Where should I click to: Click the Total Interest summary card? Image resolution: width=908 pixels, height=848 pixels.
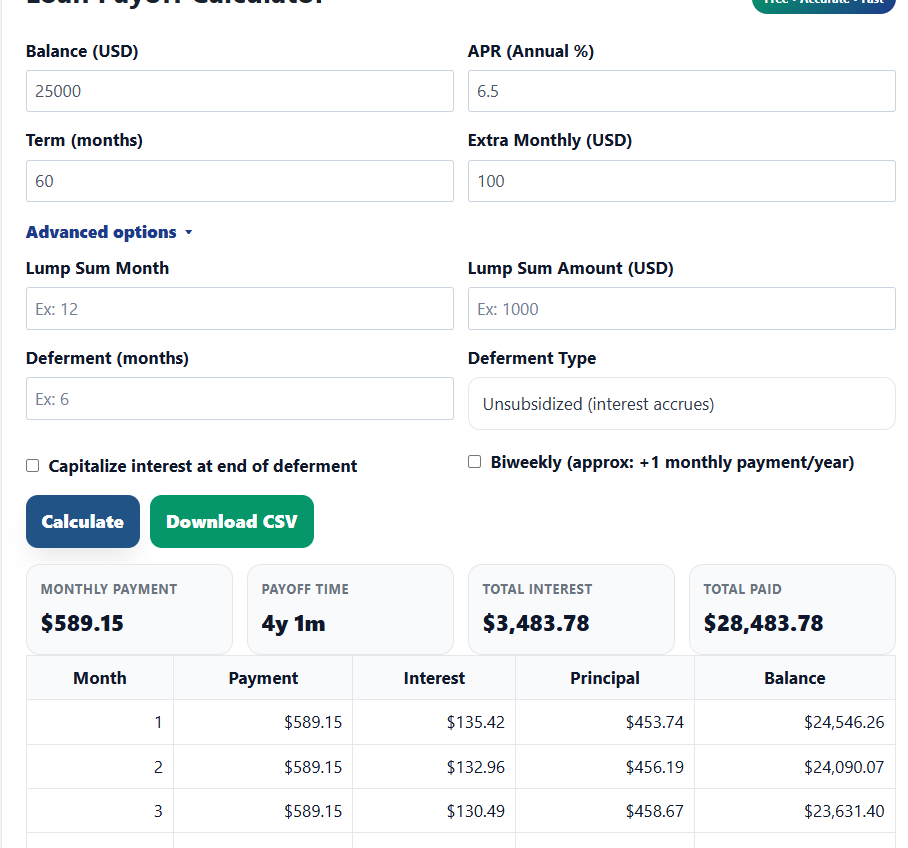coord(571,609)
